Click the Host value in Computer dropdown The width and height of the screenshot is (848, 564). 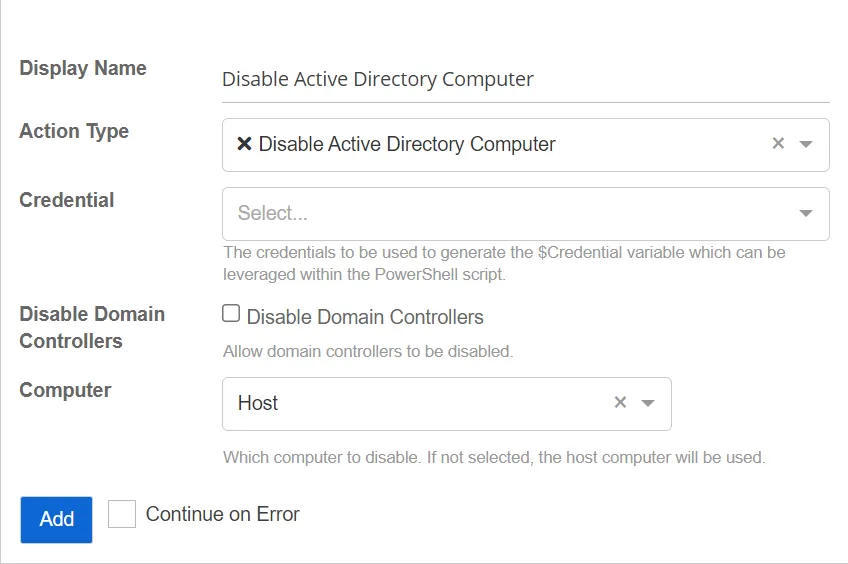click(258, 403)
